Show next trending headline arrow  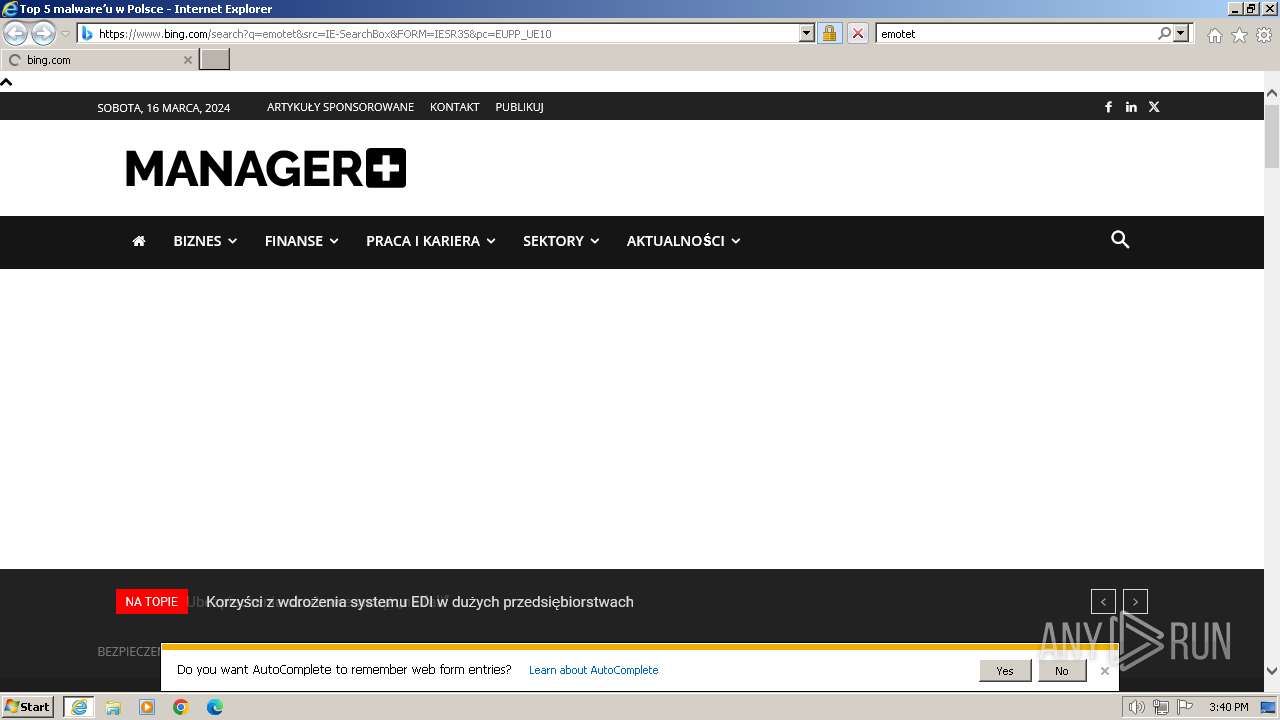click(1135, 602)
